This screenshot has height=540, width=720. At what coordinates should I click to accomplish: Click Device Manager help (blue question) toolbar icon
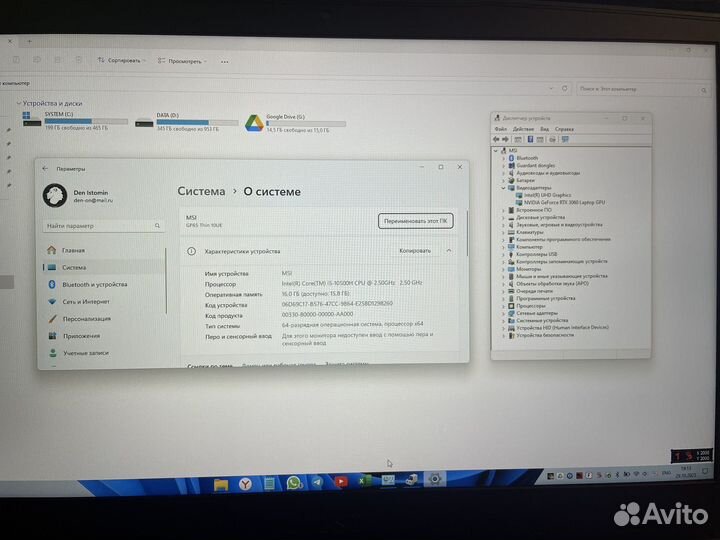point(529,139)
